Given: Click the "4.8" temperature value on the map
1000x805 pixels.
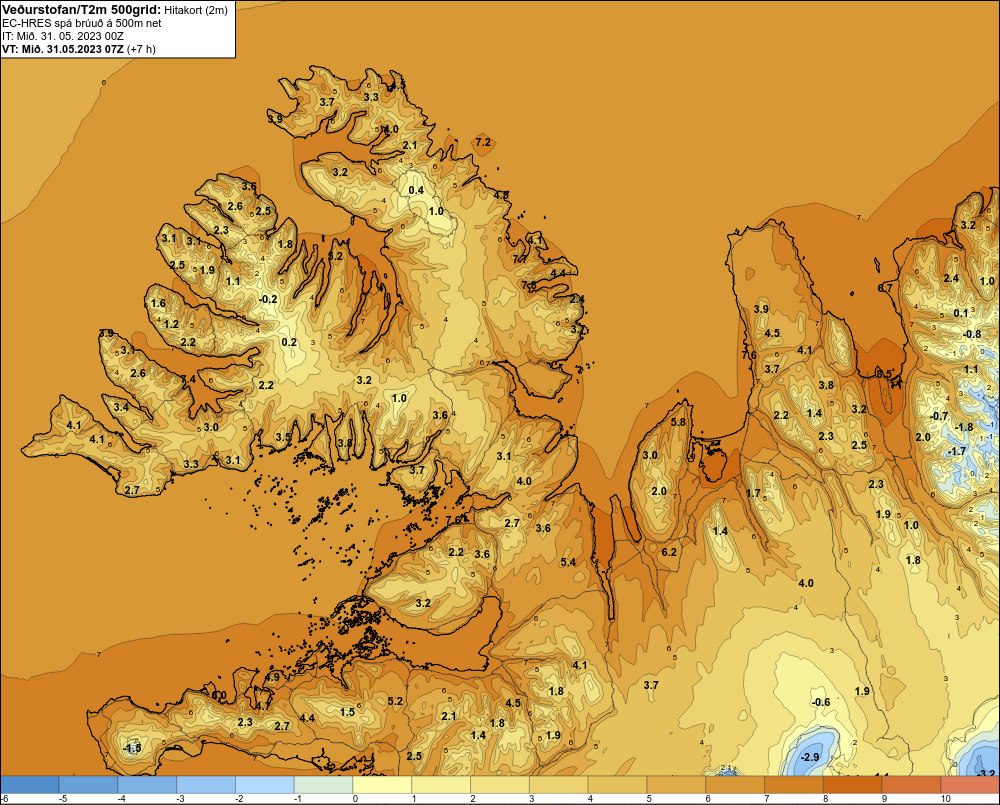Looking at the screenshot, I should coord(501,195).
